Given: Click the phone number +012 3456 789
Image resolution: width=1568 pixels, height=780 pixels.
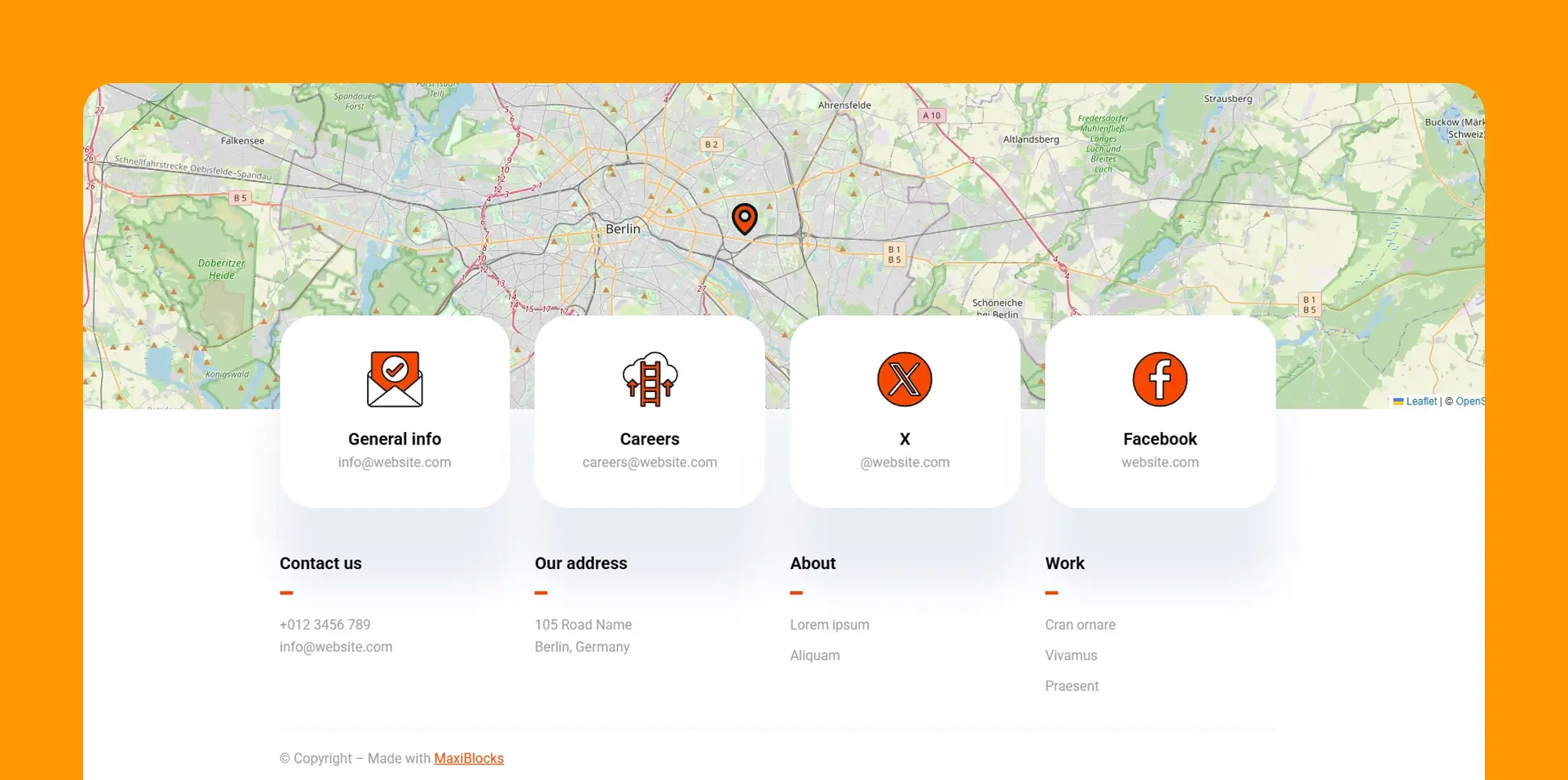Looking at the screenshot, I should [x=325, y=625].
